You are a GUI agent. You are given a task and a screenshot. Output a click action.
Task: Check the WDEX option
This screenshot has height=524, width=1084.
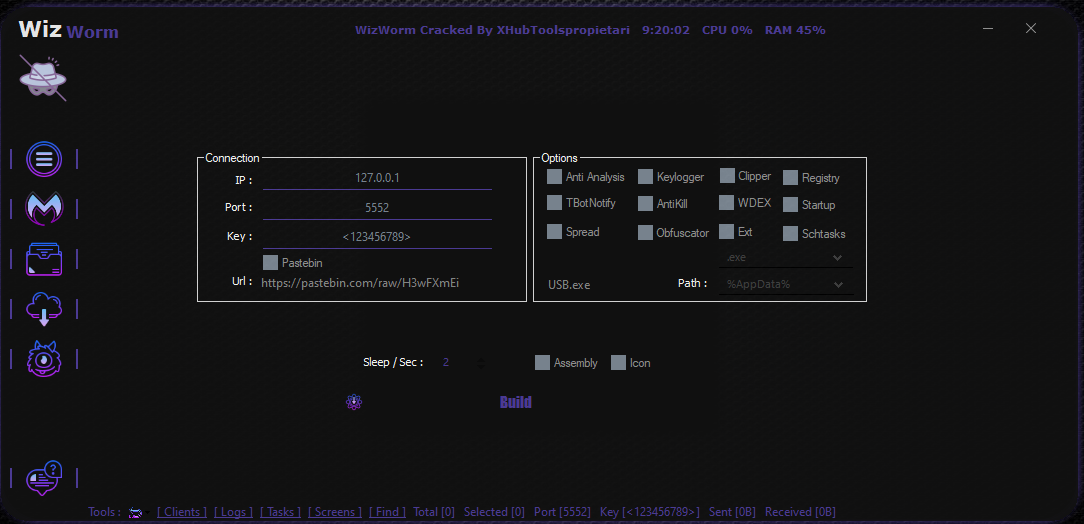click(726, 203)
